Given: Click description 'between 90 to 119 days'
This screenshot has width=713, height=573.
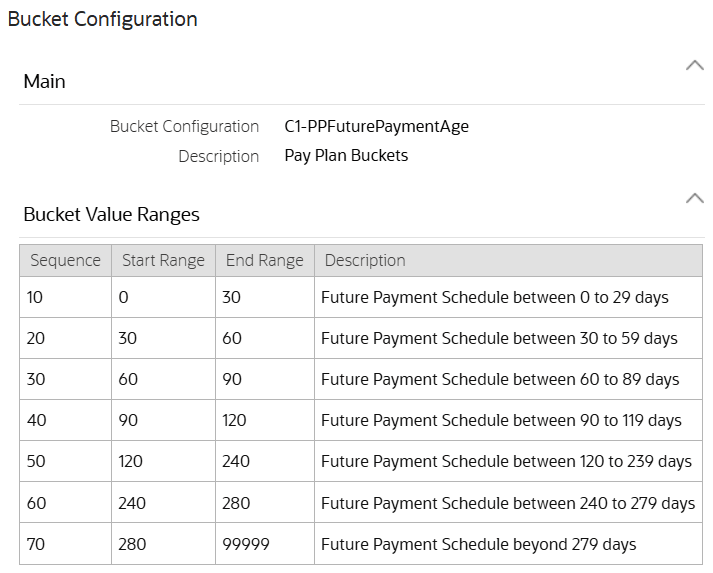Looking at the screenshot, I should [x=508, y=420].
